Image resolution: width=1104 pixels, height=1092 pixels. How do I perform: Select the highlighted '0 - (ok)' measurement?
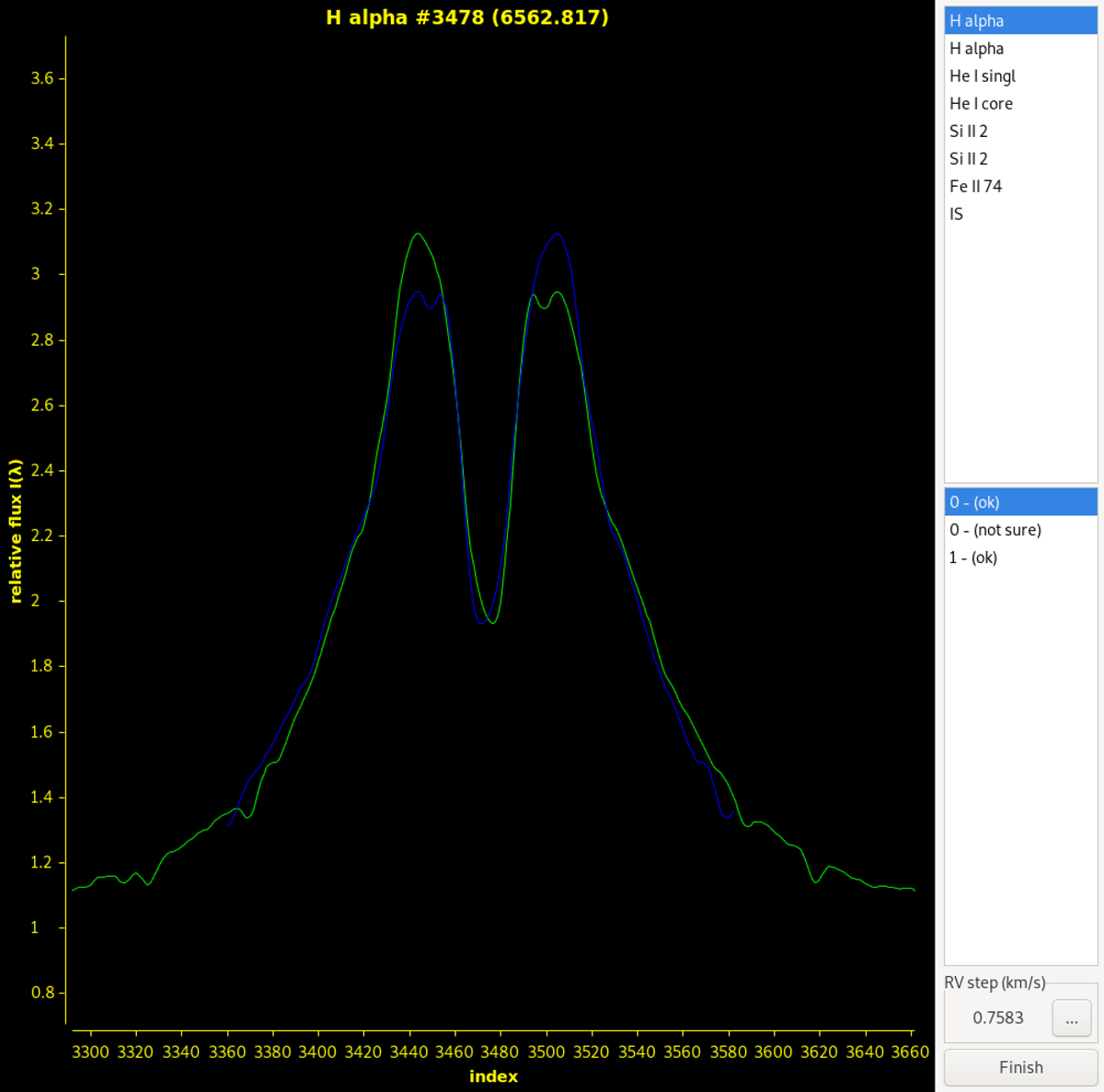[974, 502]
